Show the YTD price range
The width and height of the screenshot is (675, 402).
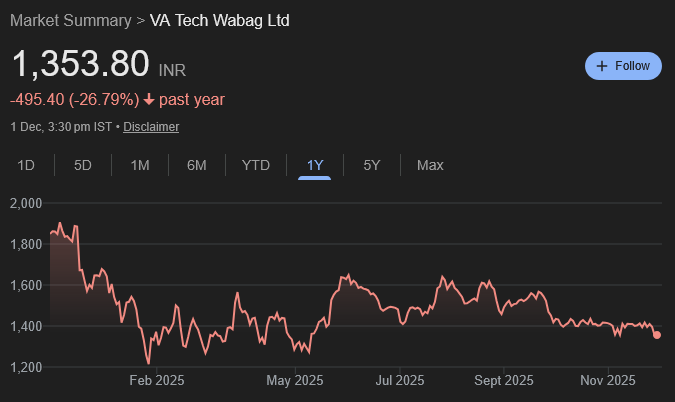256,165
